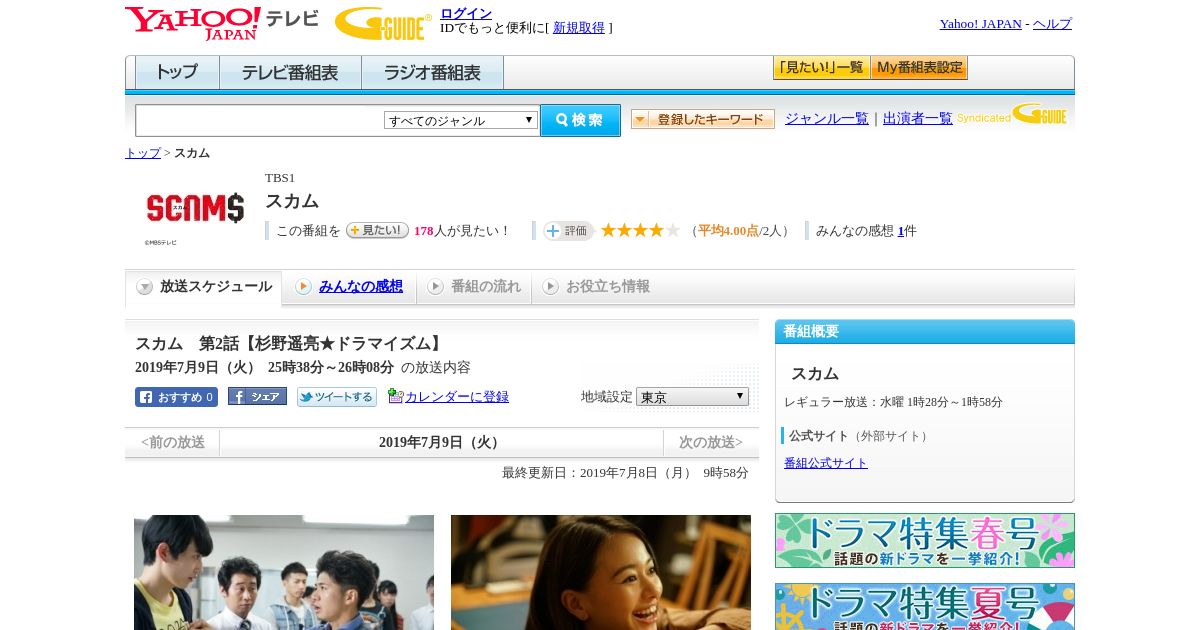Go to 次の放送> next broadcast
This screenshot has height=630, width=1200.
(711, 442)
